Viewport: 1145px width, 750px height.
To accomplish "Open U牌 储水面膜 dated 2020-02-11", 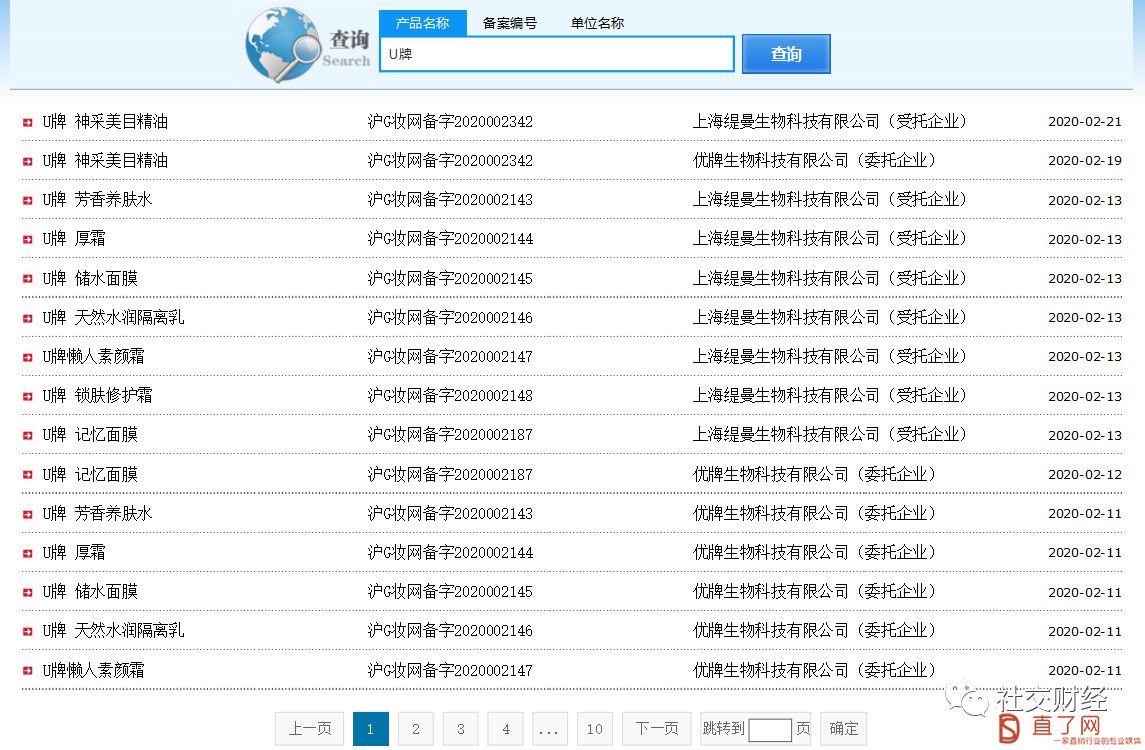I will coord(90,592).
